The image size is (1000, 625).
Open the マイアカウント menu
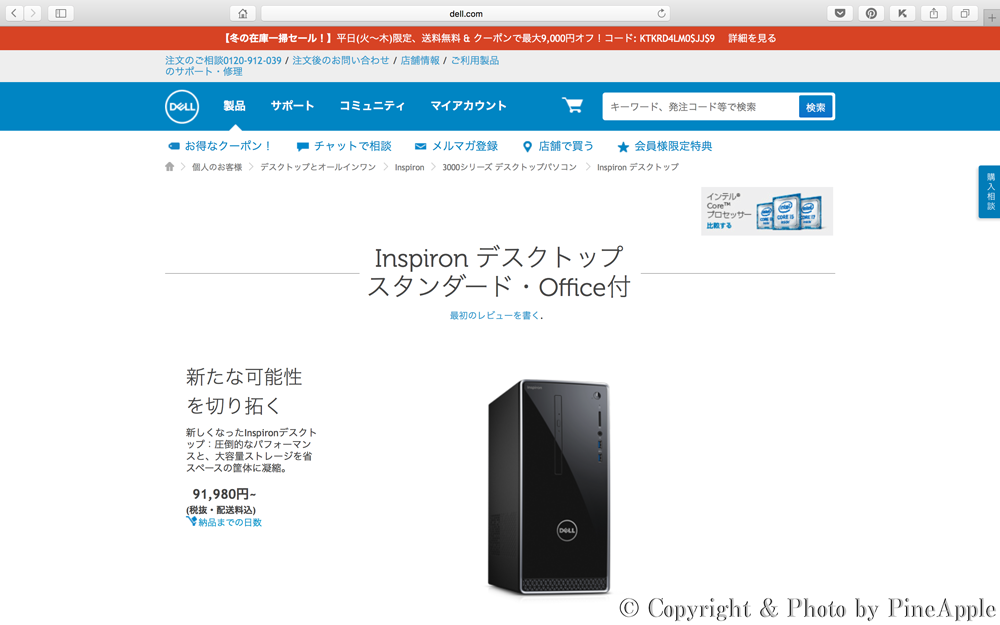pyautogui.click(x=468, y=106)
